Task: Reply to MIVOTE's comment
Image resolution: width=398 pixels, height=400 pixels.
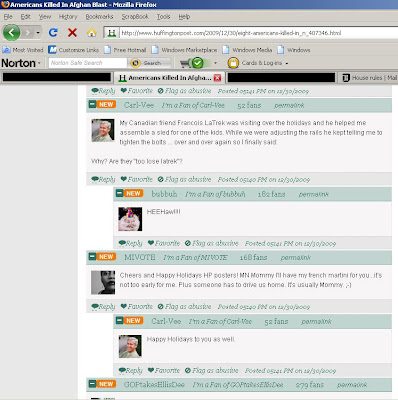Action: coord(103,306)
